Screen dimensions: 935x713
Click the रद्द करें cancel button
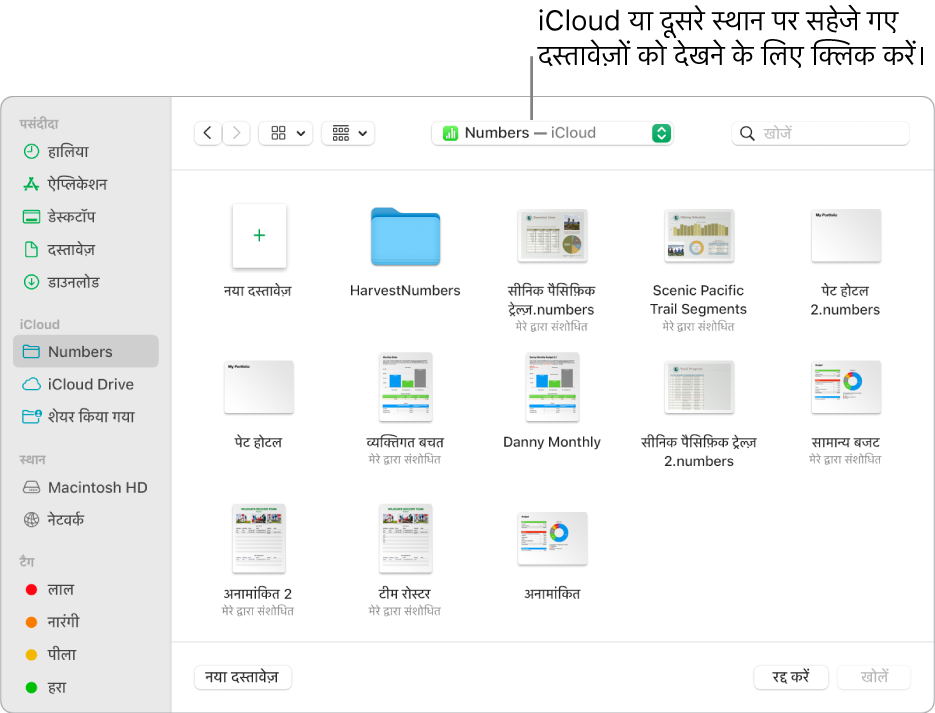click(x=791, y=677)
